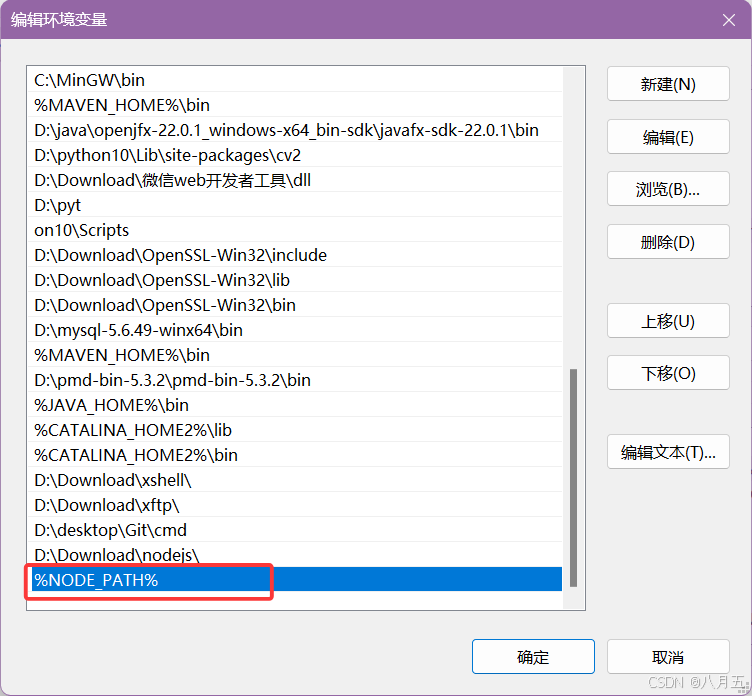752x696 pixels.
Task: Move the entry up with 上移(U)
Action: coord(668,320)
